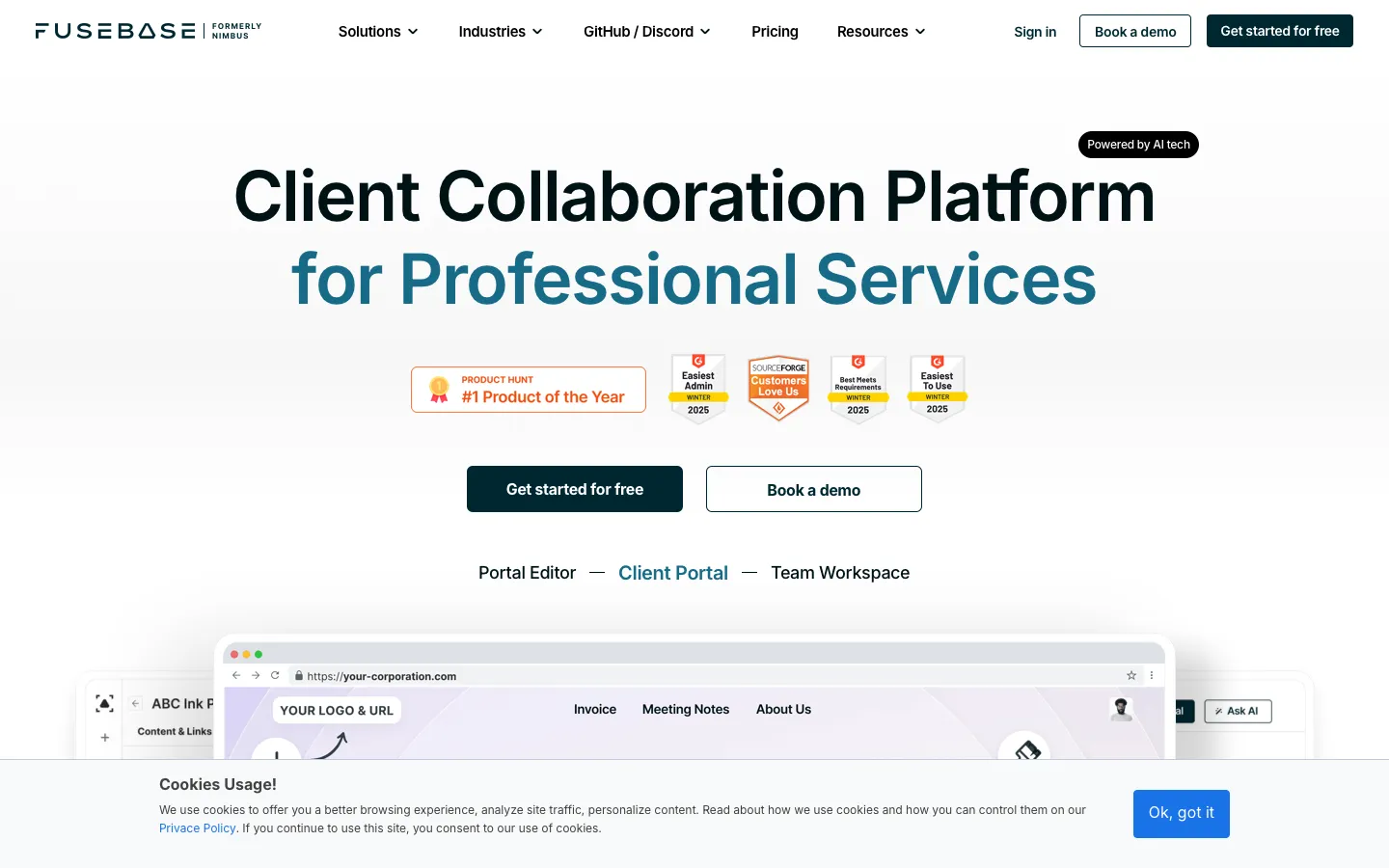
Task: Click the reload icon in the mock browser
Action: [275, 676]
